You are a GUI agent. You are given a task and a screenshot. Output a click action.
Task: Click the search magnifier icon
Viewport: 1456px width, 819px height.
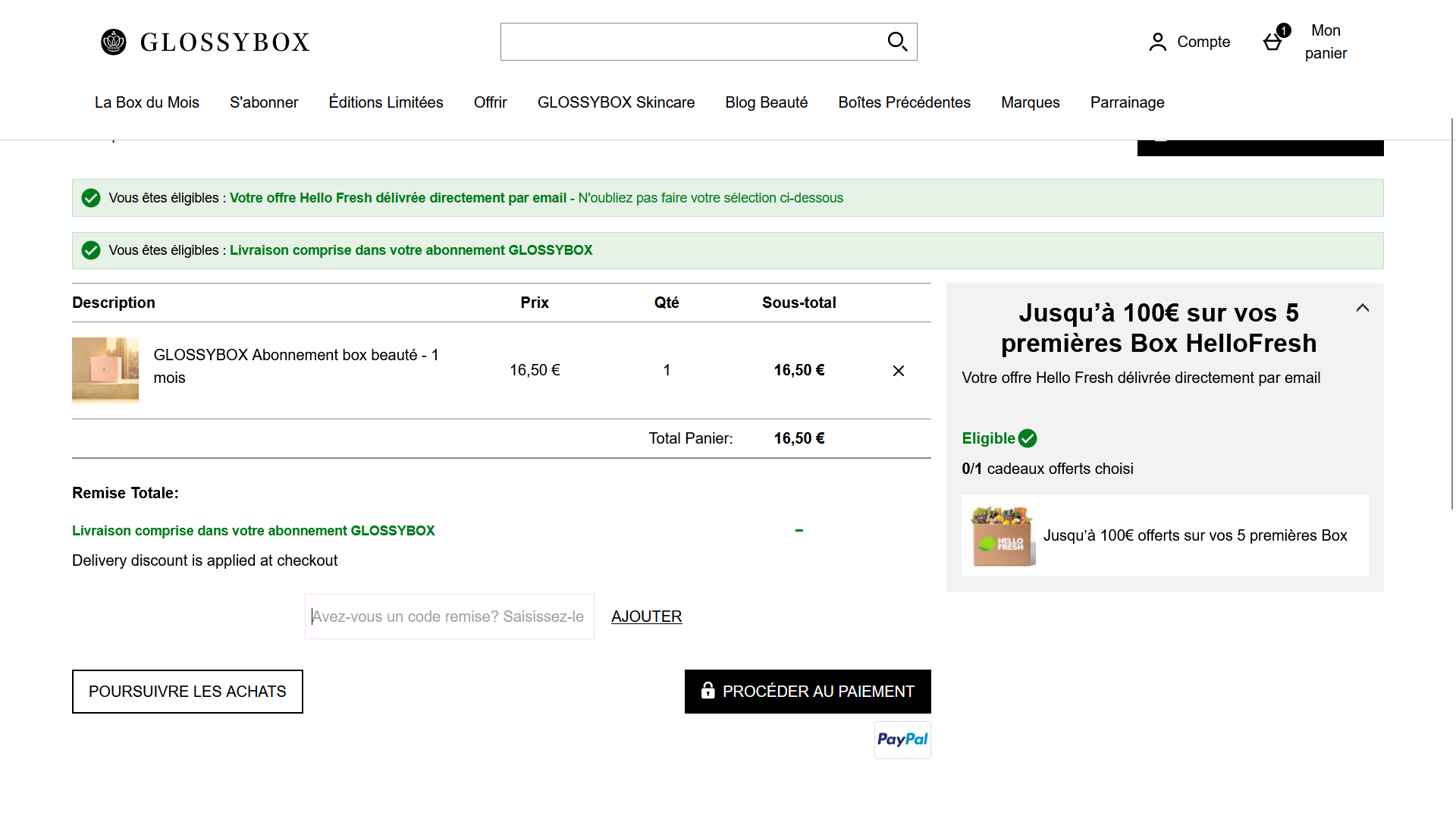coord(897,42)
